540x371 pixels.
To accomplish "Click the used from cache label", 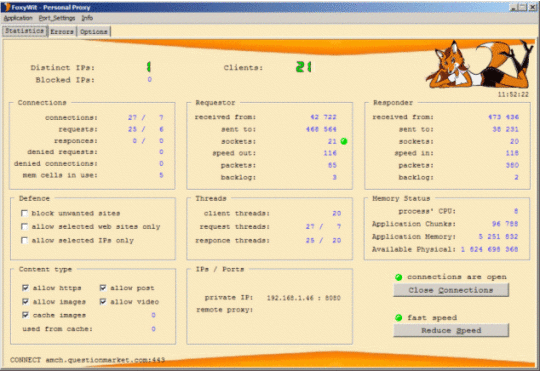I will pos(58,329).
